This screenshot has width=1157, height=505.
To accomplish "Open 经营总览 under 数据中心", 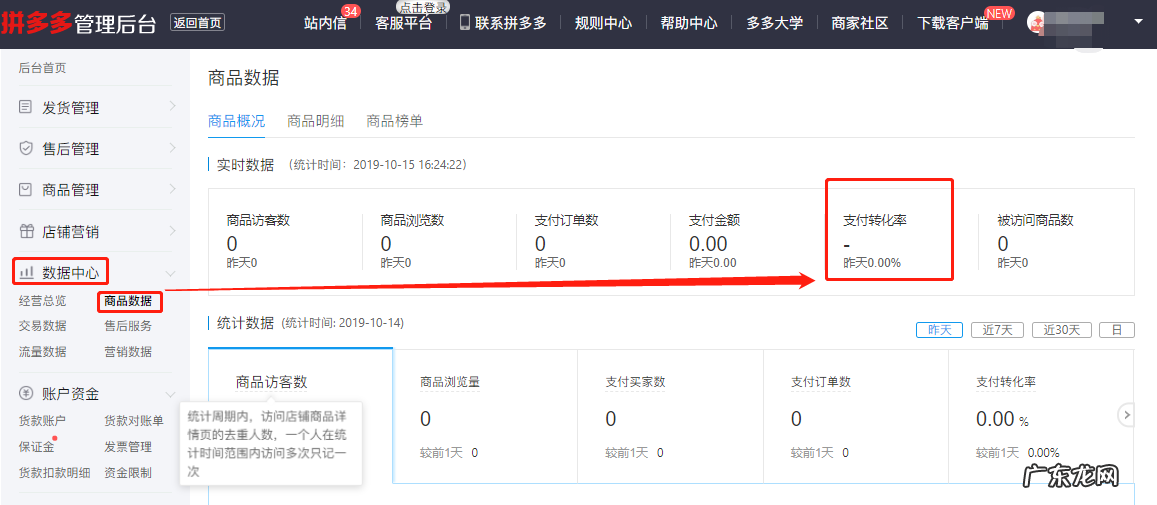I will [x=42, y=301].
